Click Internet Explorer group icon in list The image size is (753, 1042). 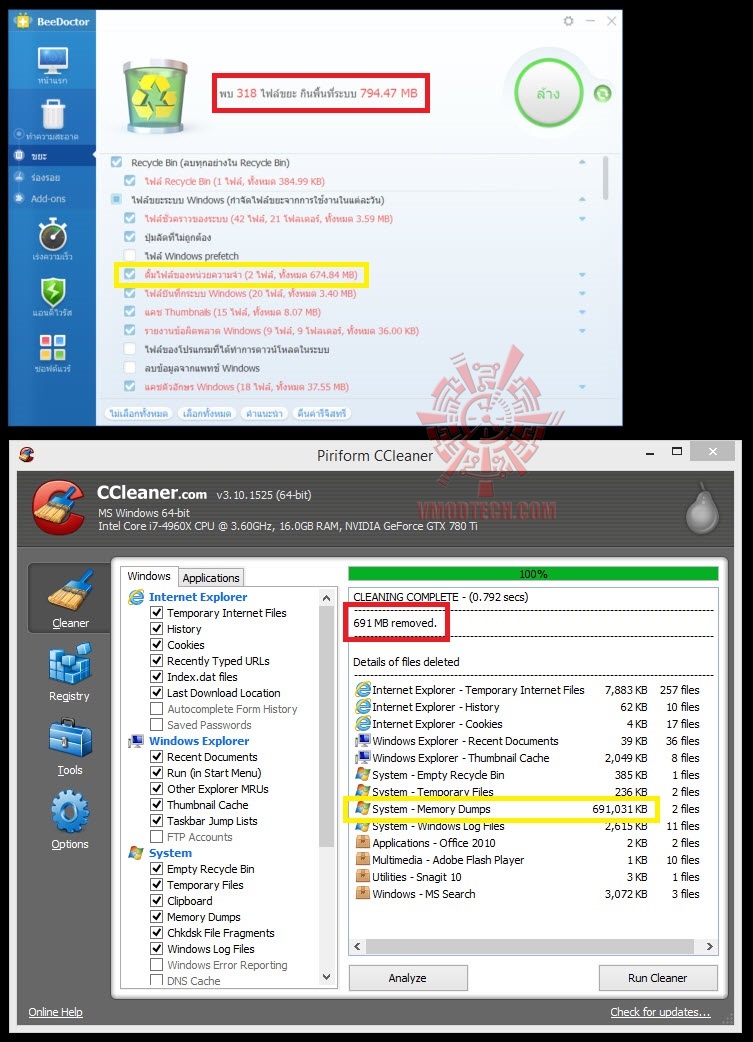pyautogui.click(x=136, y=597)
